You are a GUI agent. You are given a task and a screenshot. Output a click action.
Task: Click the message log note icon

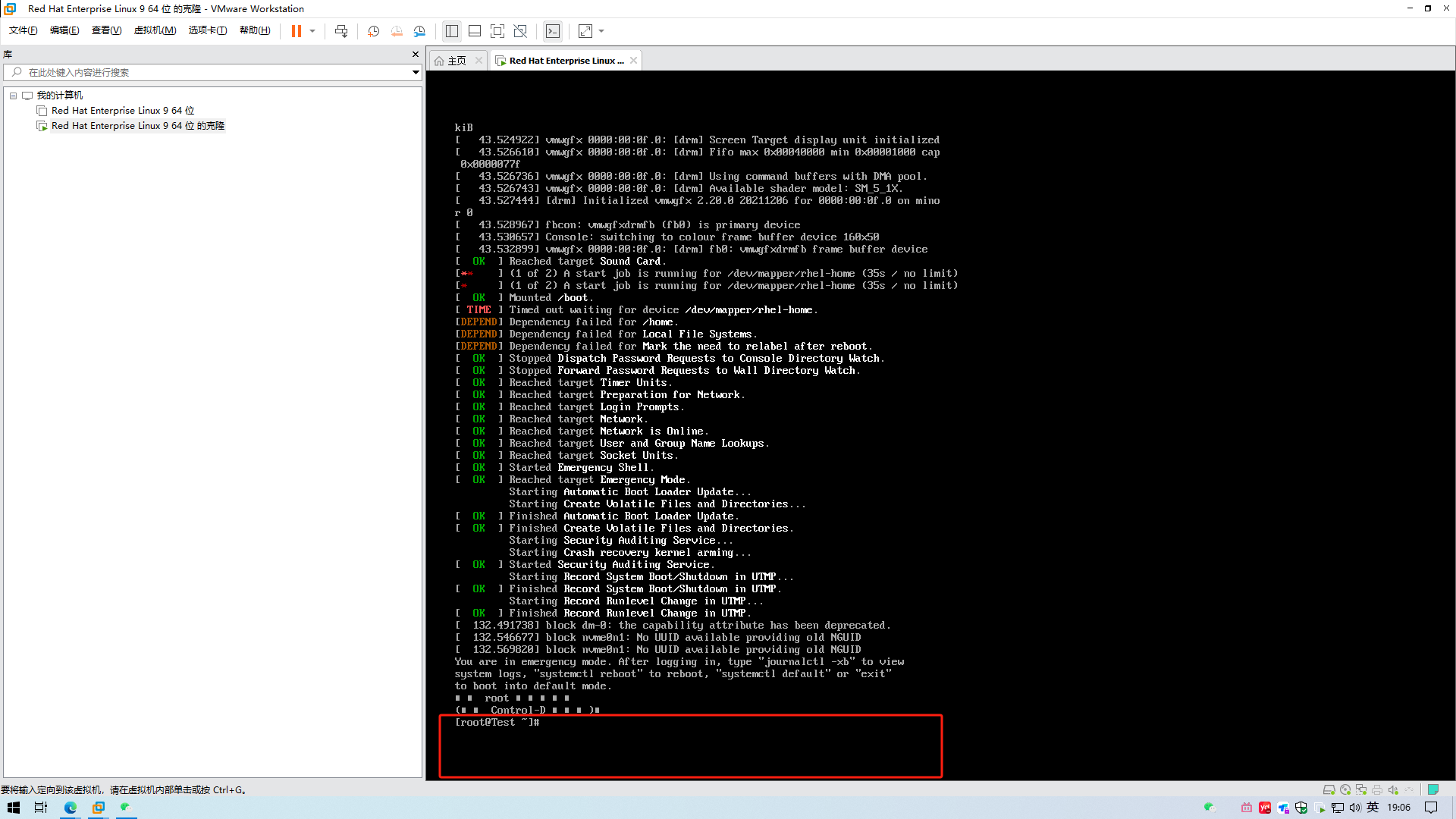point(1433,789)
